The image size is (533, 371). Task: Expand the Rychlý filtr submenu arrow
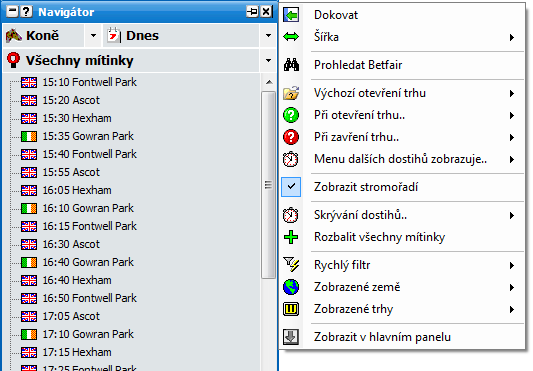(x=512, y=265)
